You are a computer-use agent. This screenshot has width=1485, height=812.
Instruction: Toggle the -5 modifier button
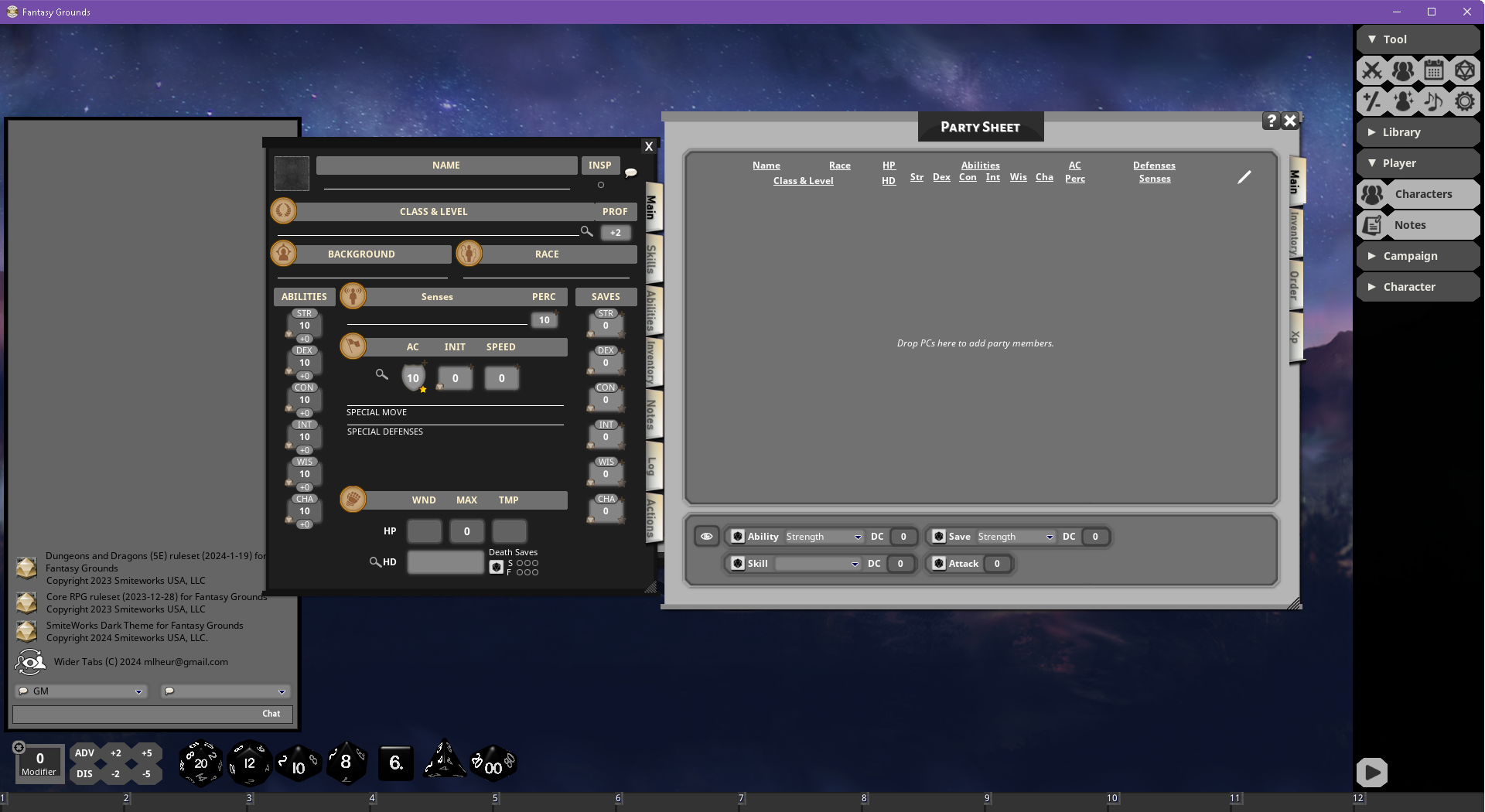click(146, 774)
